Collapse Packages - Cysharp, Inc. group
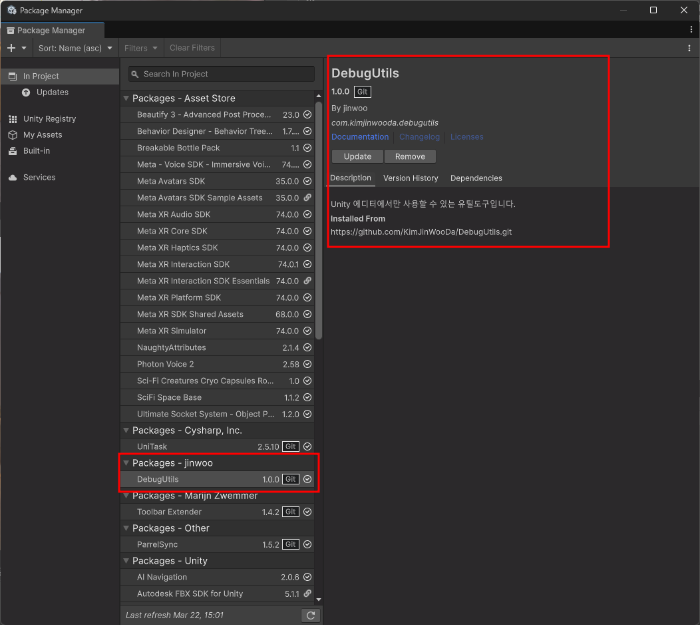Image resolution: width=700 pixels, height=625 pixels. point(126,430)
